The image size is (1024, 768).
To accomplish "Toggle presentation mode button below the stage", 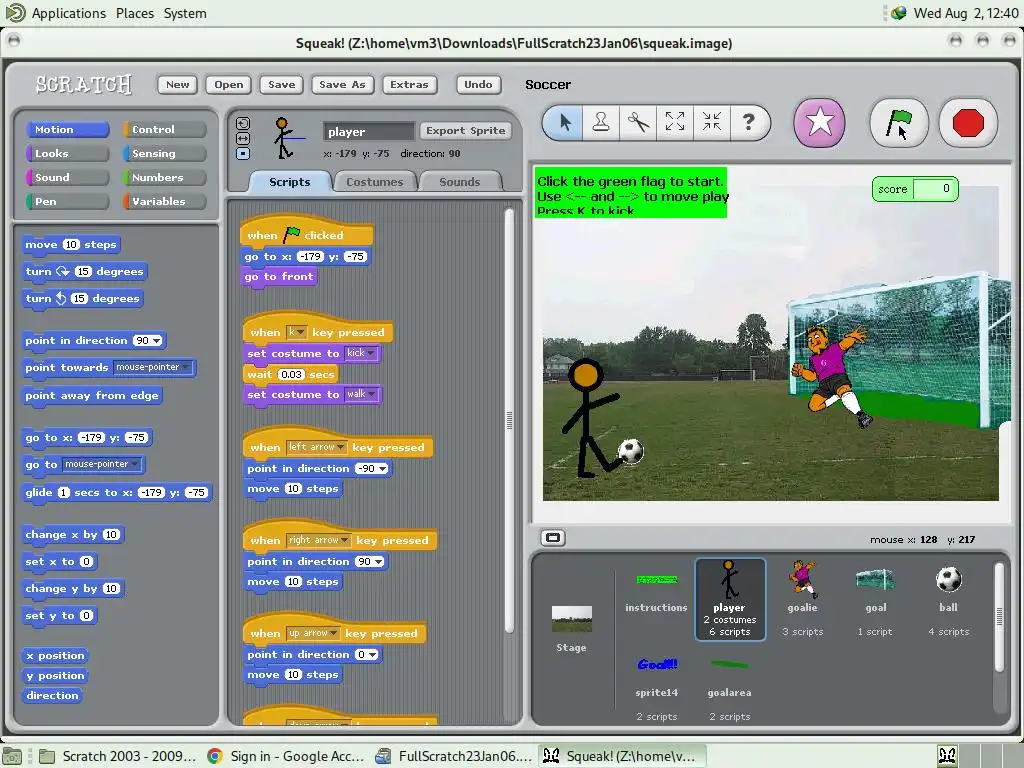I will click(552, 538).
